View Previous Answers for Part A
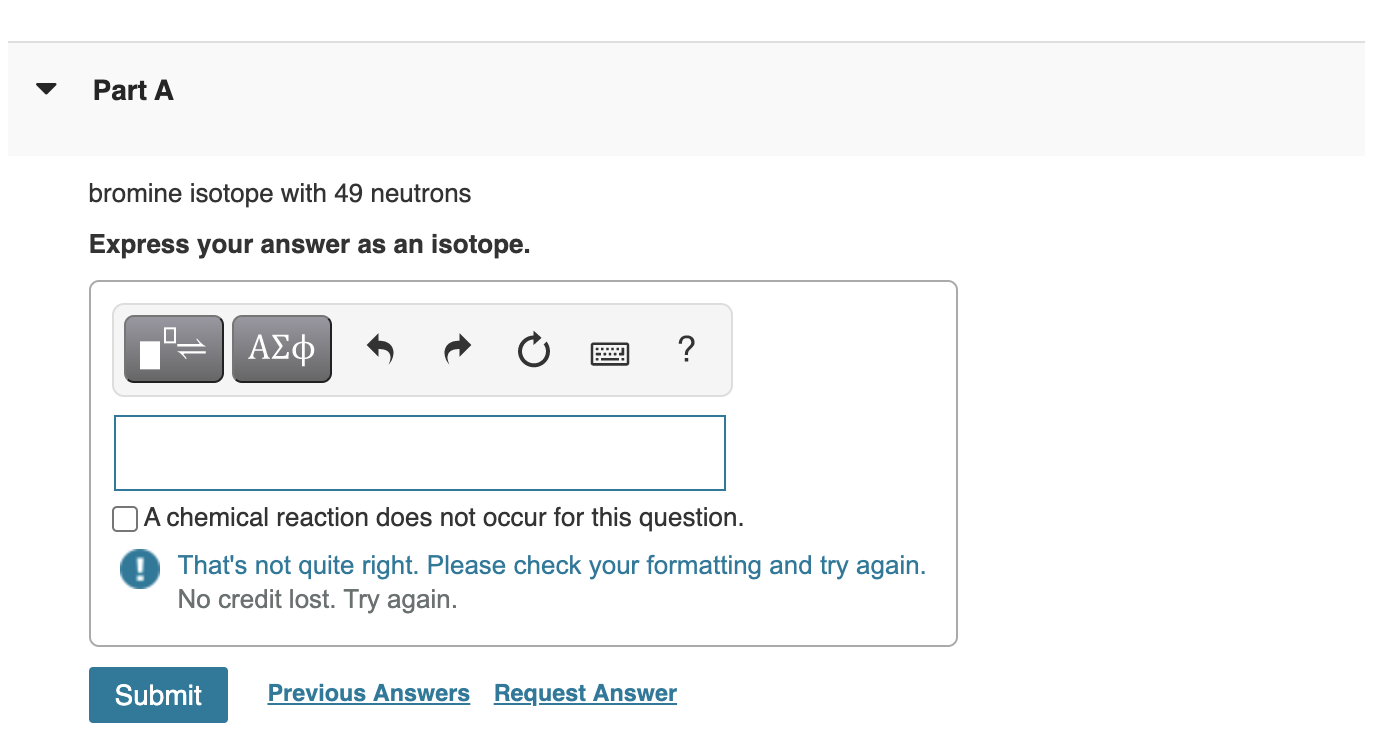Screen dimensions: 1374x752 [368, 693]
